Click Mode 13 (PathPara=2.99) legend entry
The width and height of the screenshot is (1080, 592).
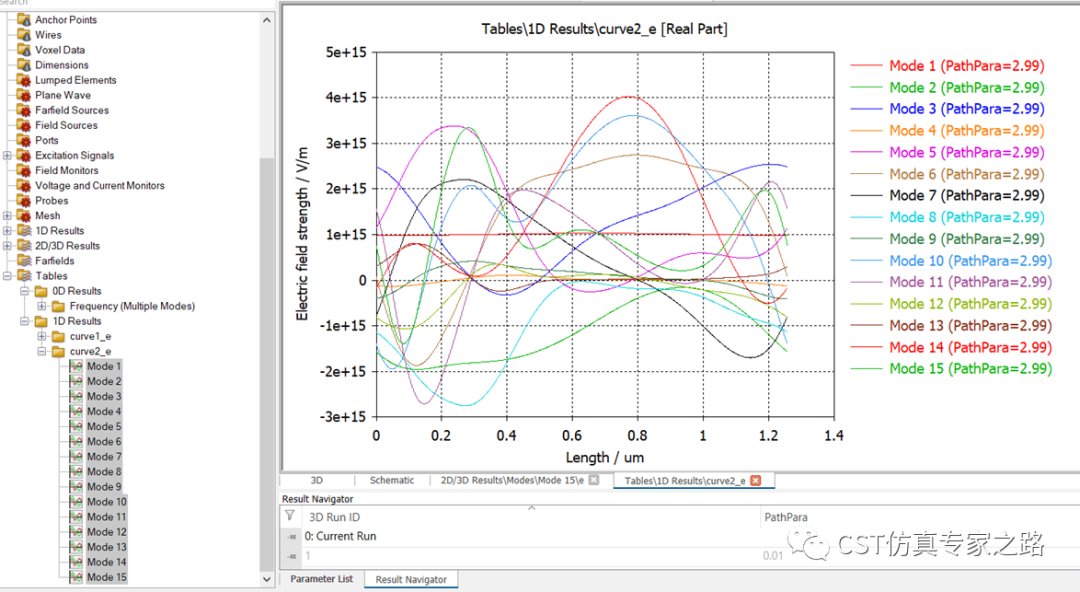pos(970,325)
